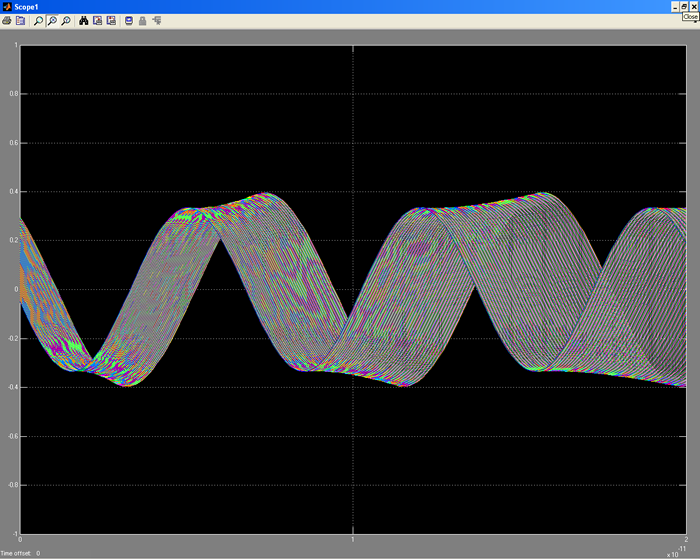Screen dimensions: 700x560
Task: Open the Signal selection tool
Action: 157,20
